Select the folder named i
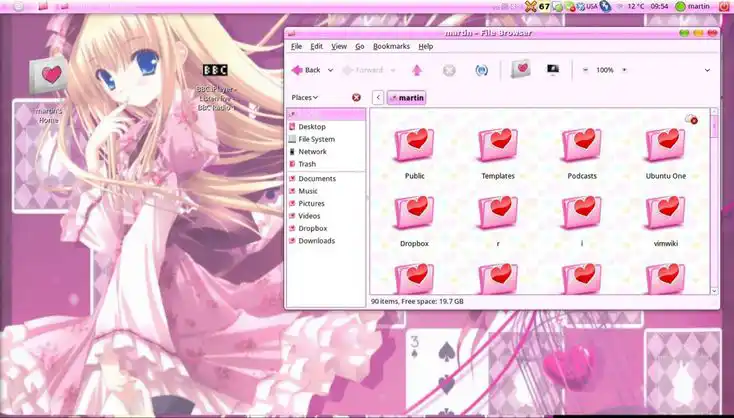The height and width of the screenshot is (418, 734). [582, 213]
